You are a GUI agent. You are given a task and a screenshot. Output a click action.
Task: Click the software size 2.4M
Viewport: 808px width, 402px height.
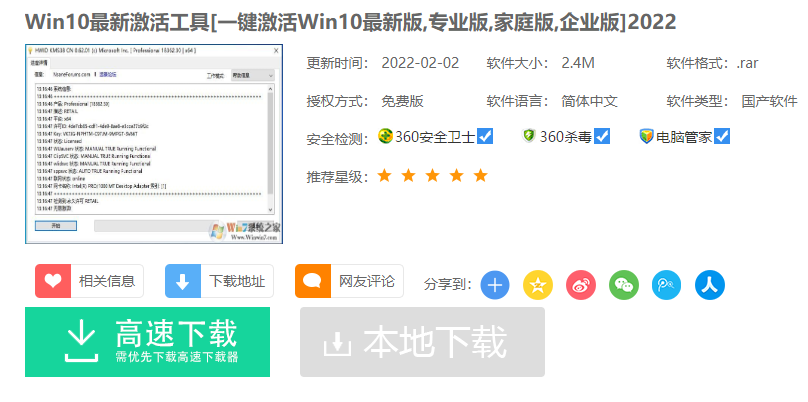pos(578,63)
